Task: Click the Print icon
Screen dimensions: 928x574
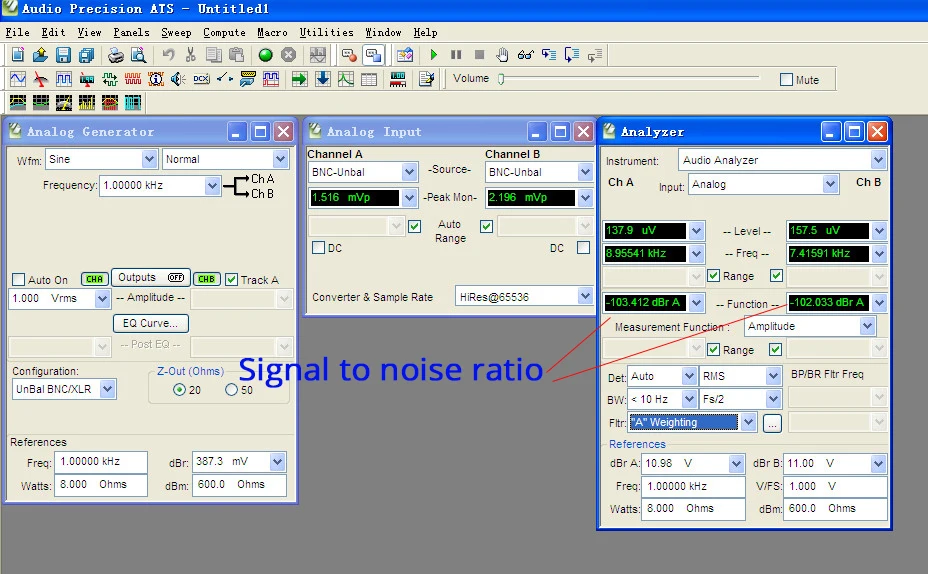Action: coord(115,55)
